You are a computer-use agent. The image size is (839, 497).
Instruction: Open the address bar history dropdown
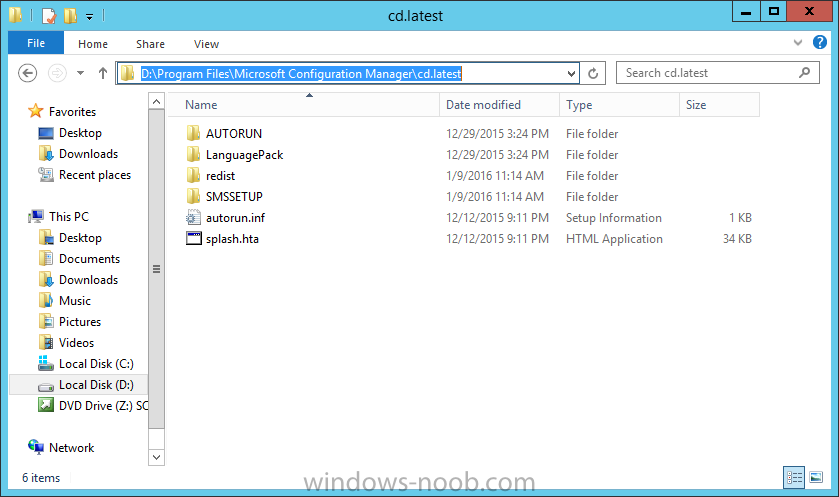[x=571, y=73]
